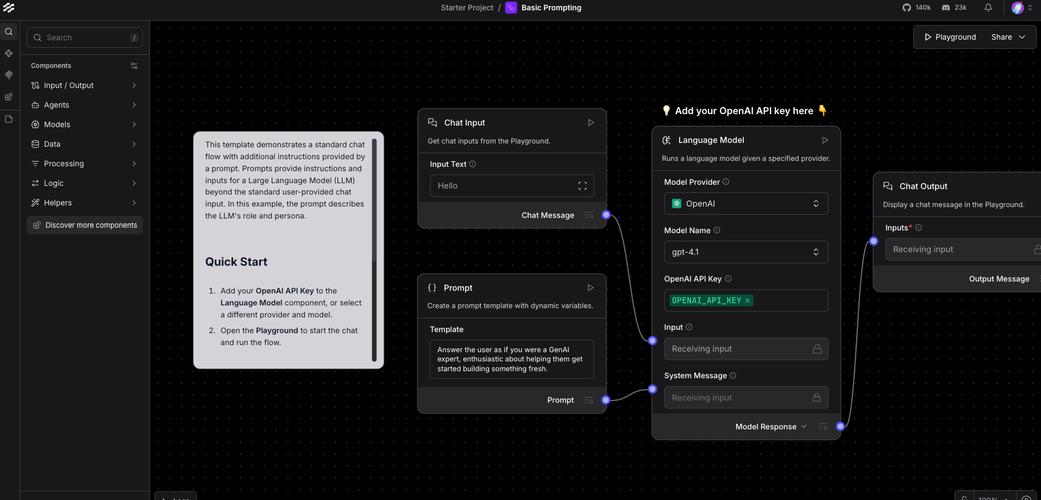Open the component filter settings icon
The image size is (1041, 500).
[134, 66]
